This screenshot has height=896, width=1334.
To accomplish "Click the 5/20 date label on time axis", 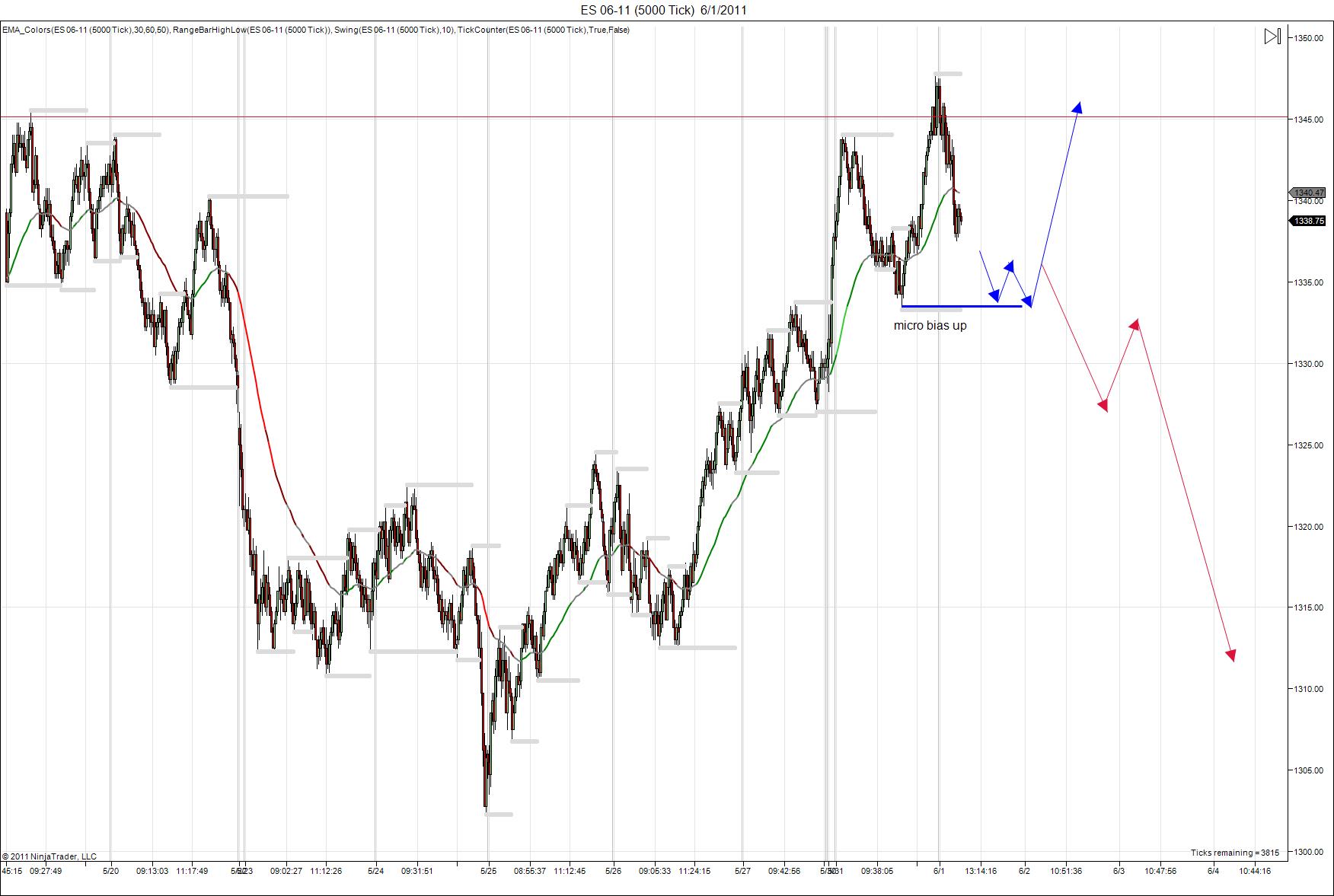I will coord(111,871).
